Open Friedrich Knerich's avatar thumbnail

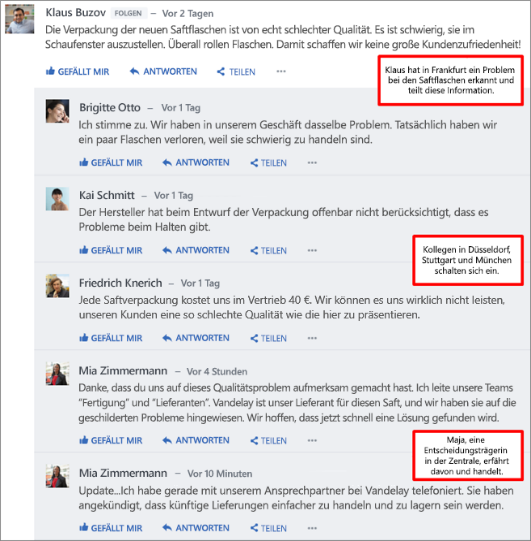point(58,286)
